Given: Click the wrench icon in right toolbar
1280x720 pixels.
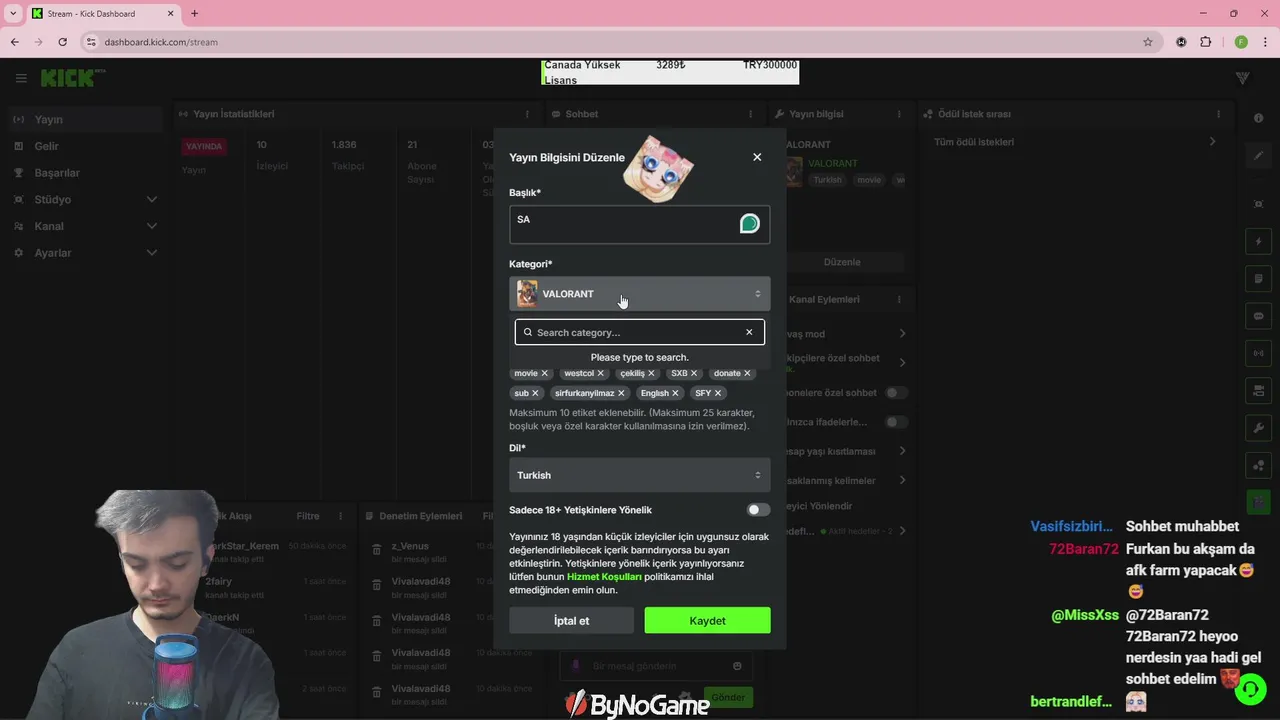Looking at the screenshot, I should 1258,428.
